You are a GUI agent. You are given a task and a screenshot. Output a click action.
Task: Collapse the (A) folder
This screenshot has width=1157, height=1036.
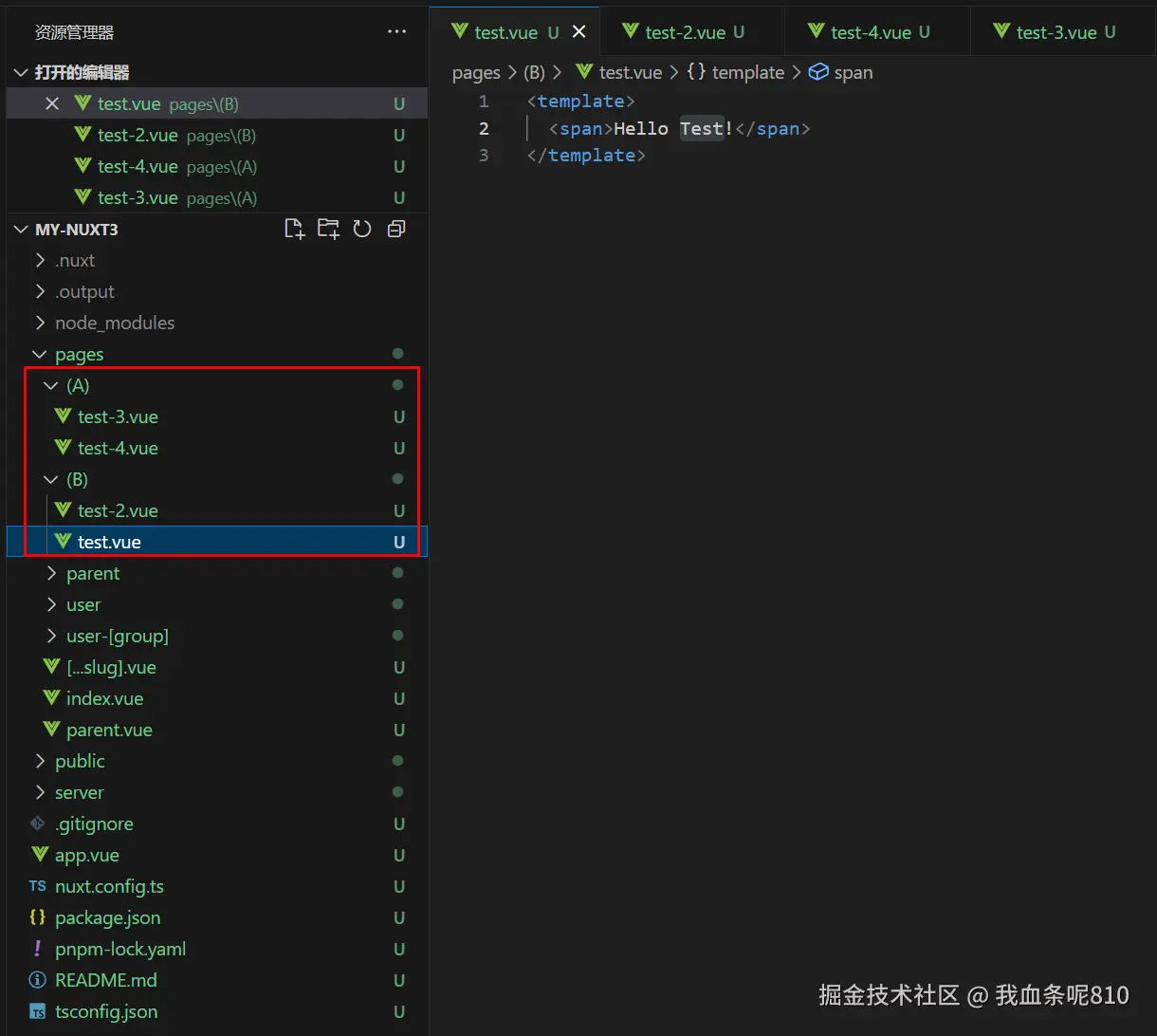pyautogui.click(x=51, y=385)
